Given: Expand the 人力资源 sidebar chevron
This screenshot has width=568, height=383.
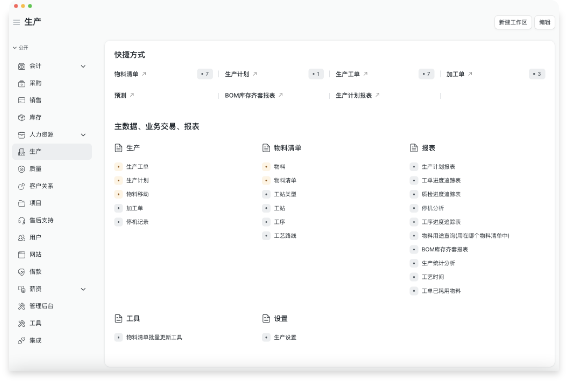Looking at the screenshot, I should (83, 135).
